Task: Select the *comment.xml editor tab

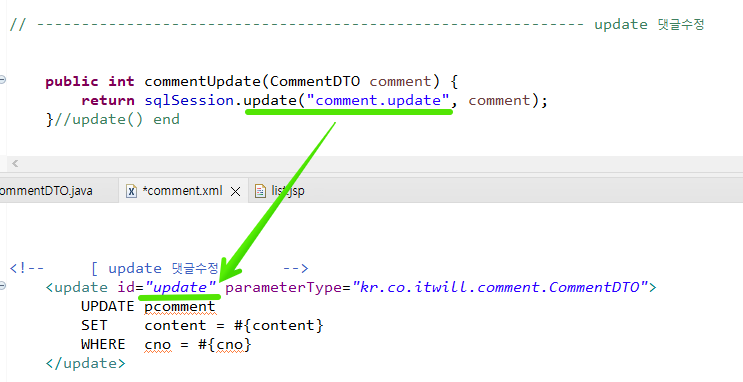Action: pyautogui.click(x=182, y=191)
